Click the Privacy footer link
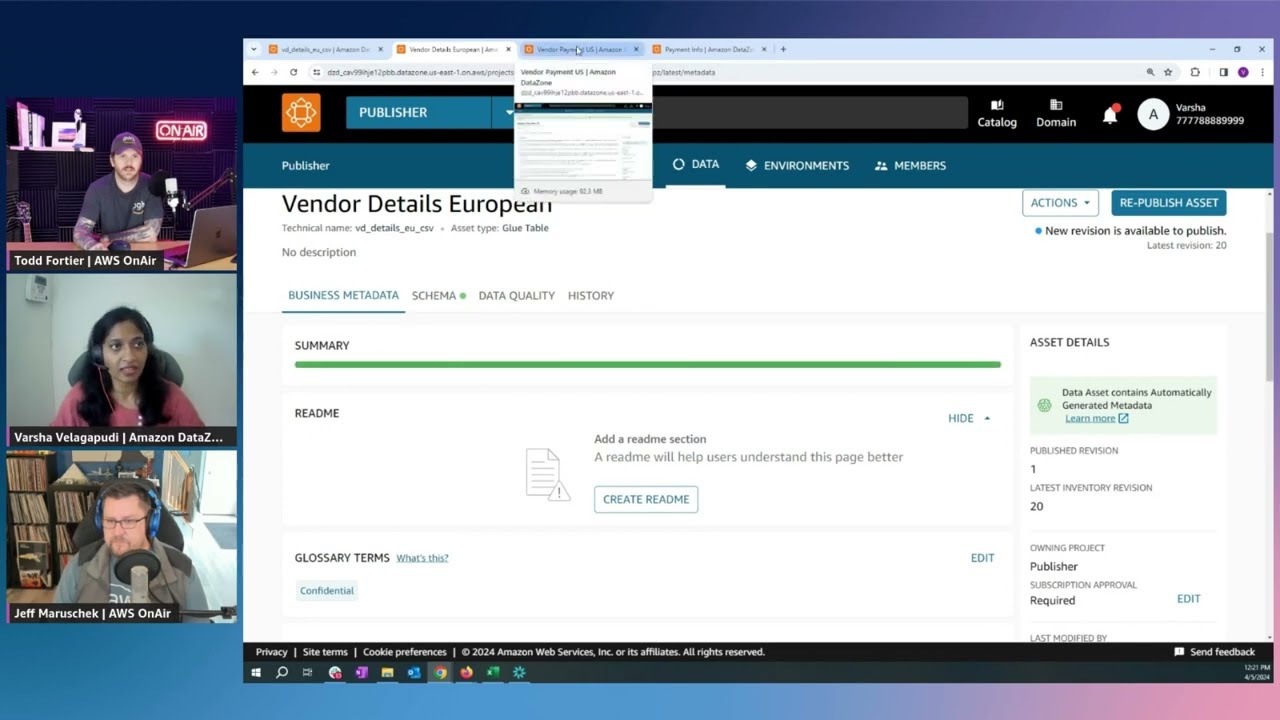Image resolution: width=1280 pixels, height=720 pixels. coord(271,652)
